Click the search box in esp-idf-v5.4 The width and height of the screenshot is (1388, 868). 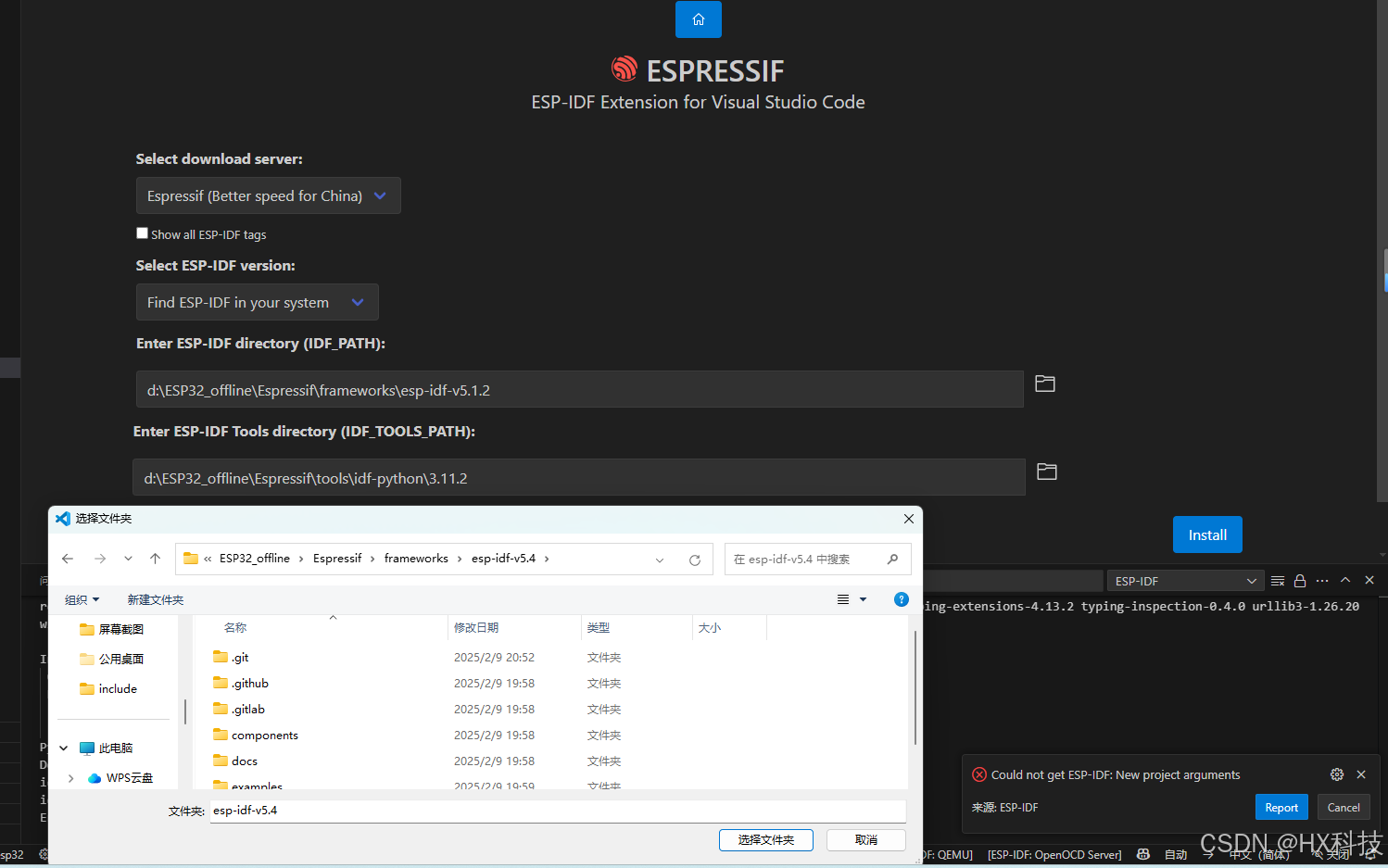pos(817,560)
